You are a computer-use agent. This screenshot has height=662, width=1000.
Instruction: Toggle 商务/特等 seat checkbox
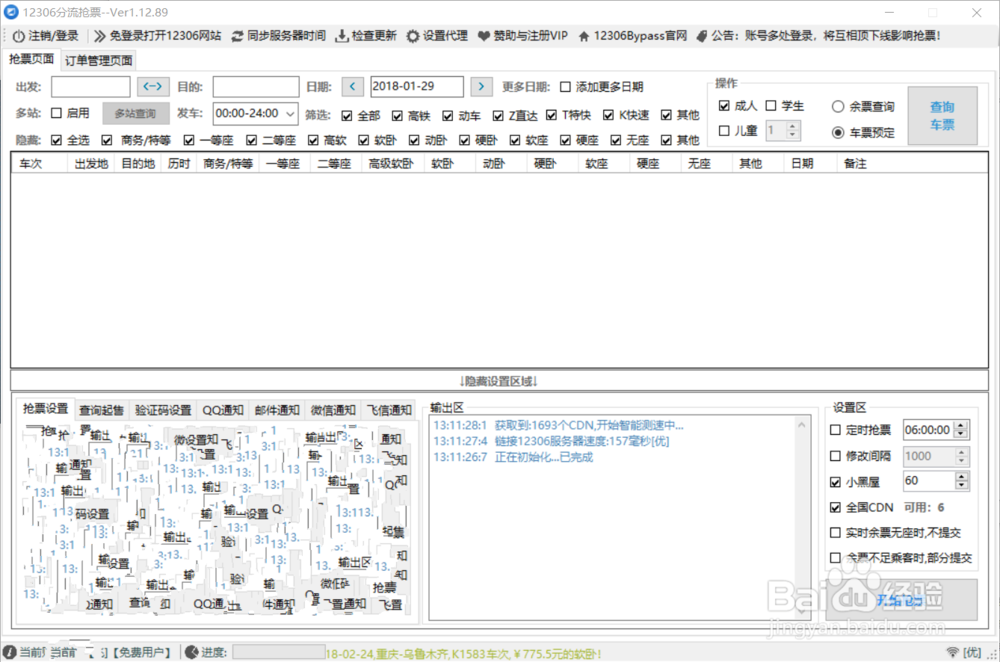pyautogui.click(x=107, y=140)
